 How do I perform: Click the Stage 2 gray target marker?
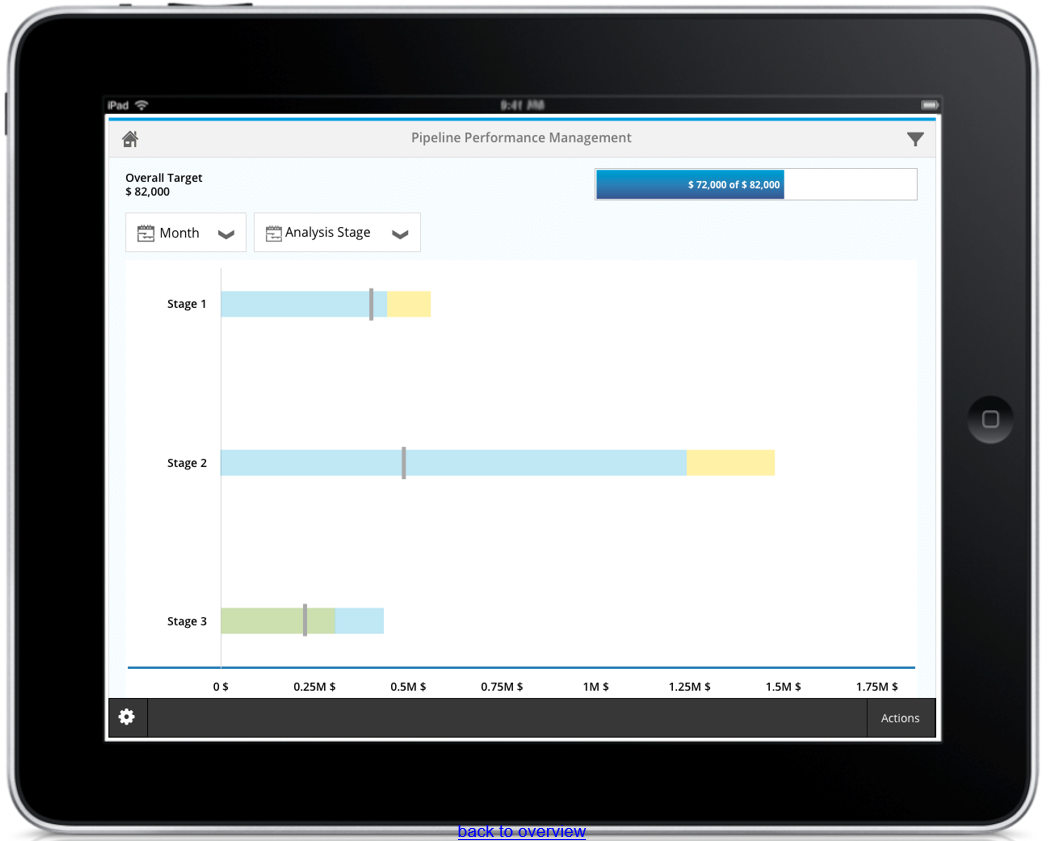point(404,463)
